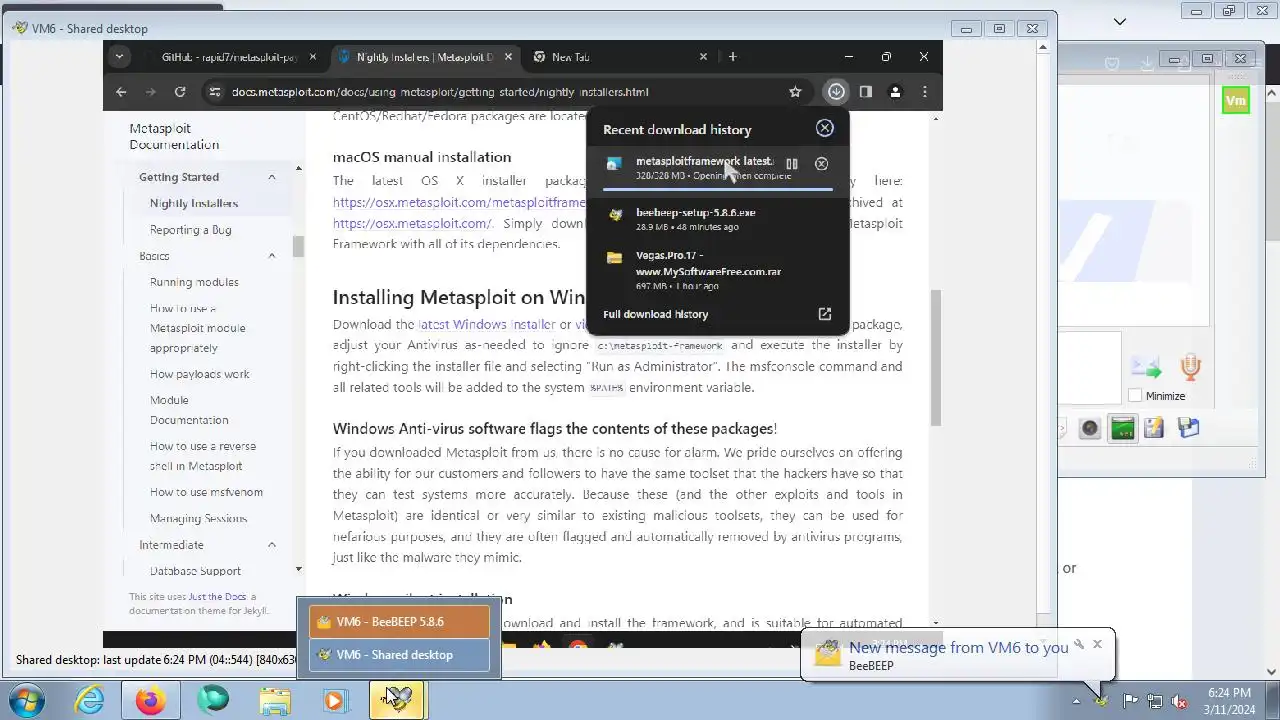Open Database Support sidebar link

coord(195,571)
